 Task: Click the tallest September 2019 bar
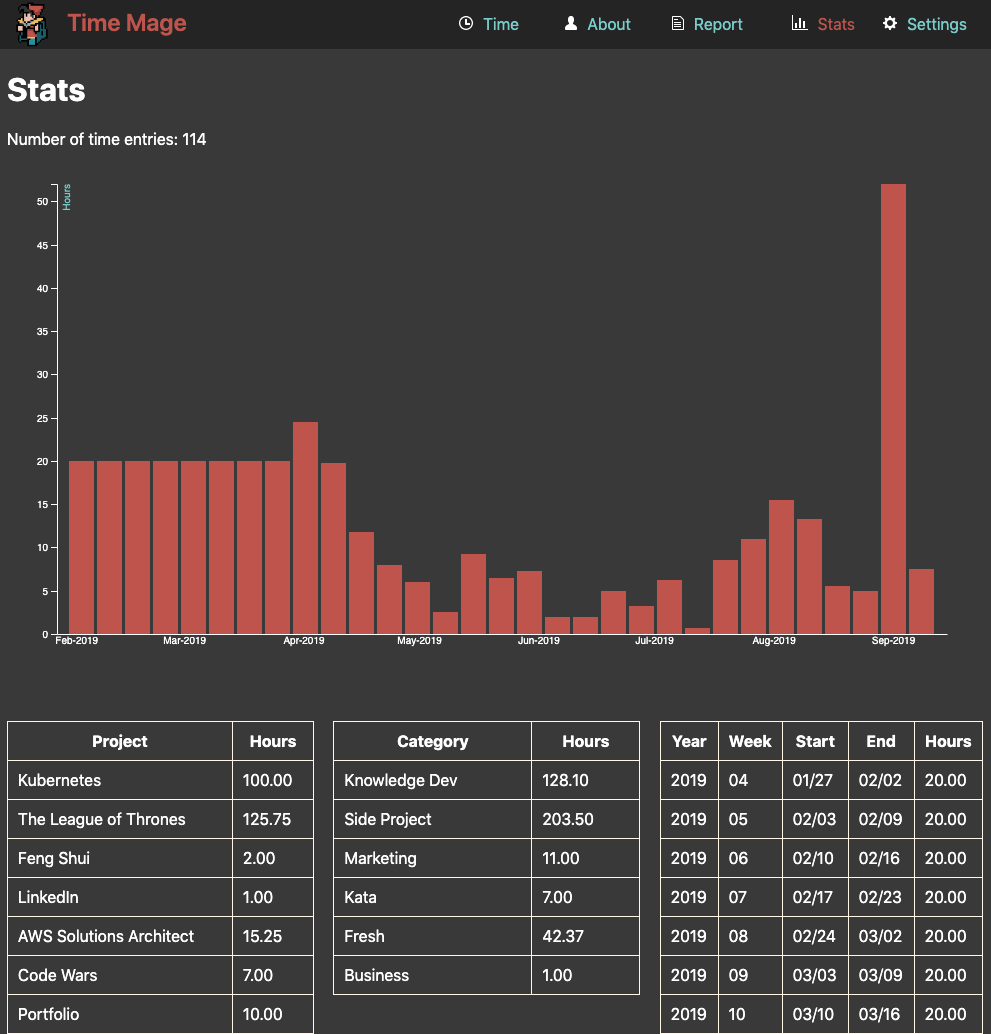[x=893, y=409]
